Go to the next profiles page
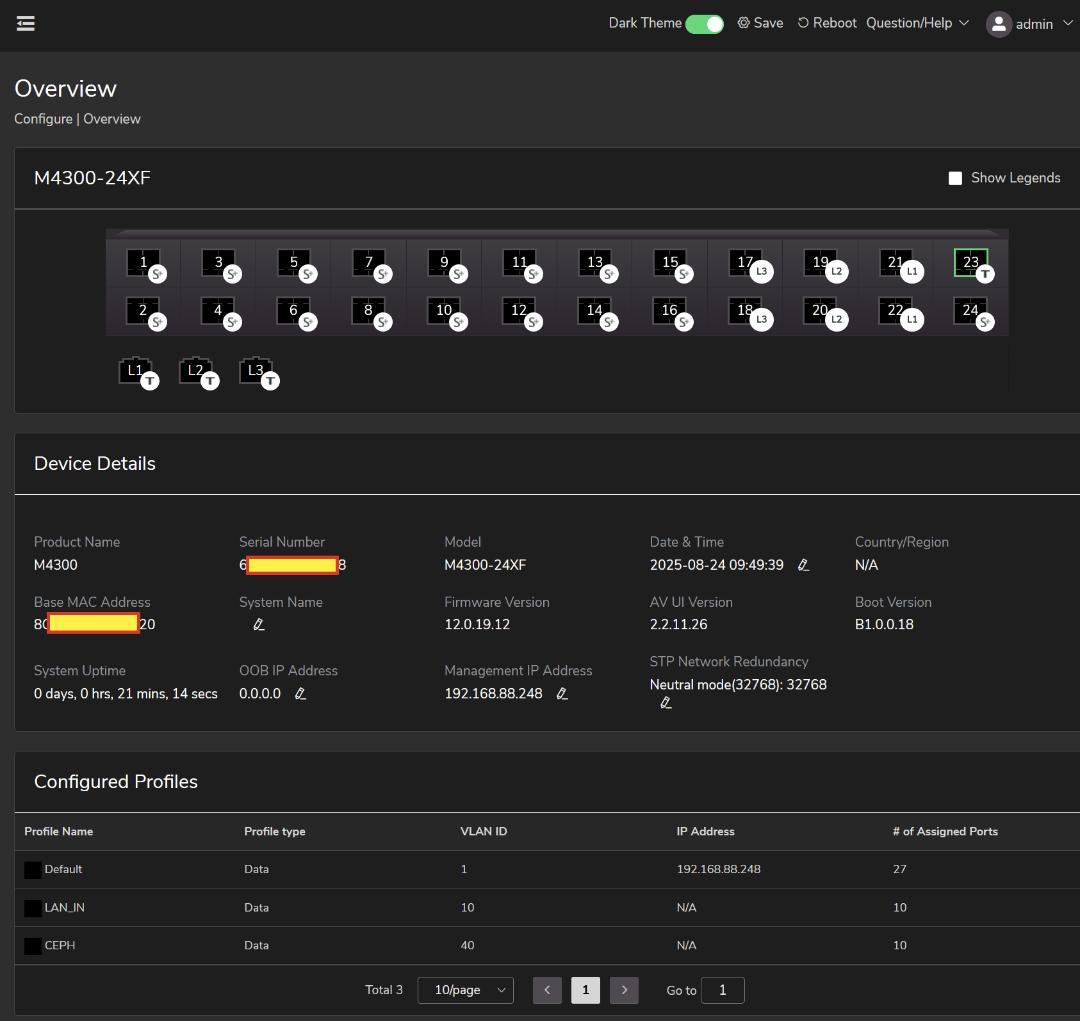 (624, 990)
